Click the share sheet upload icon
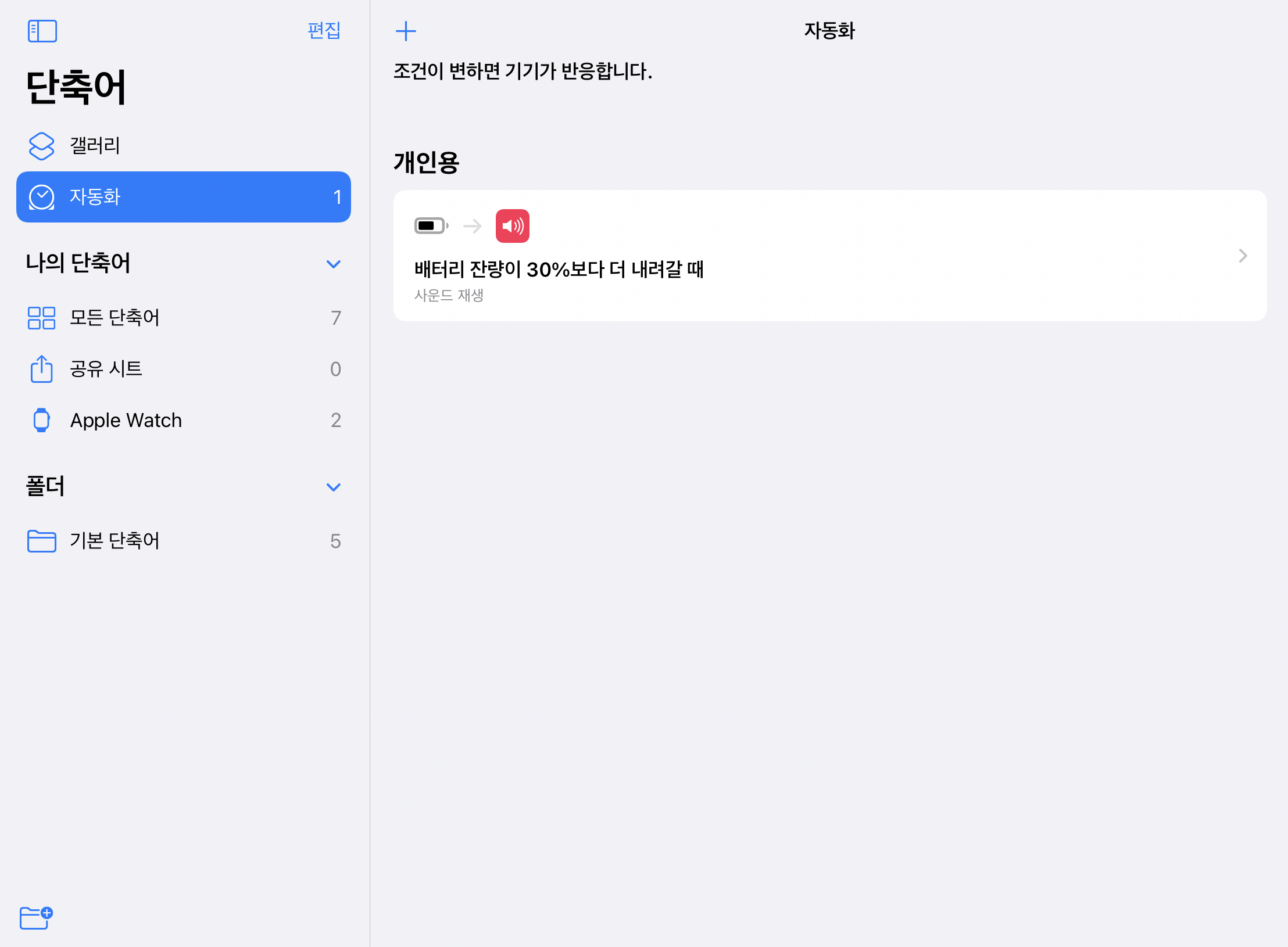Image resolution: width=1288 pixels, height=947 pixels. point(41,369)
